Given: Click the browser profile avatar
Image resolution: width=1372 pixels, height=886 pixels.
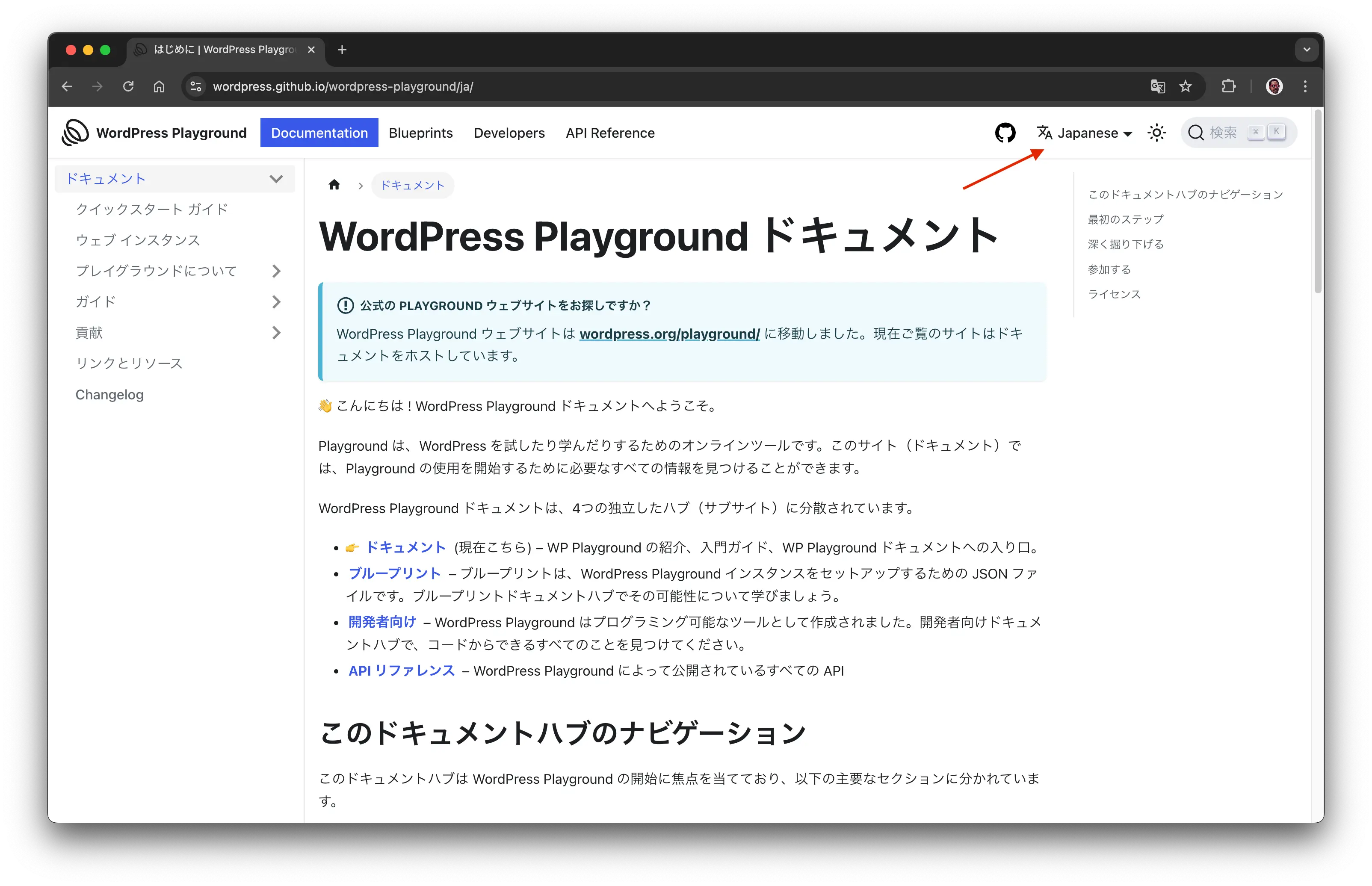Looking at the screenshot, I should tap(1274, 86).
